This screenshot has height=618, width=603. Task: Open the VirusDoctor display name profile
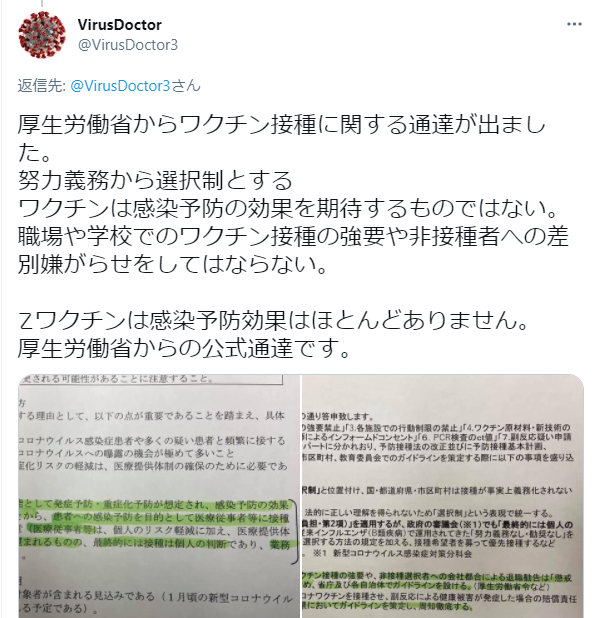119,25
